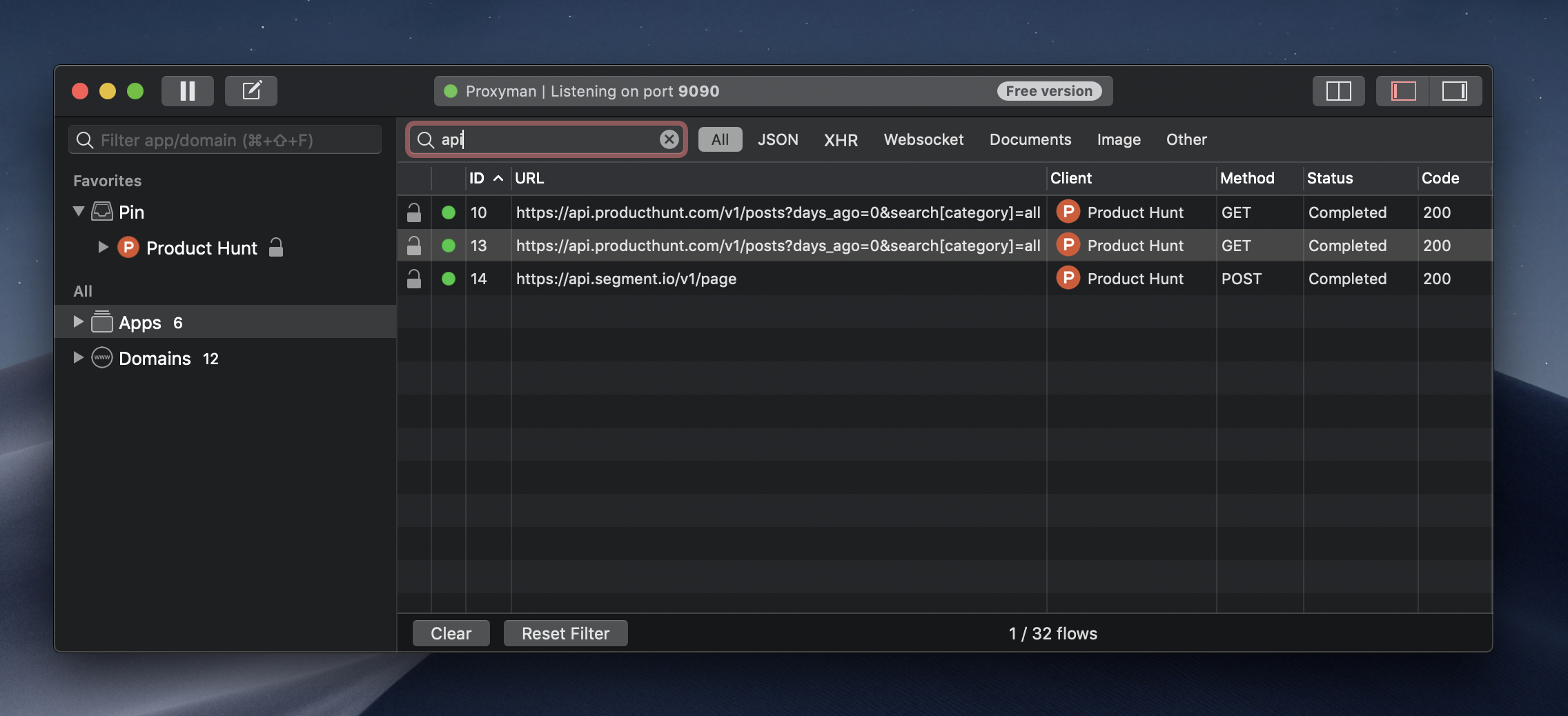This screenshot has height=716, width=1568.
Task: Select the Domains 12 row in sidebar
Action: pos(225,358)
